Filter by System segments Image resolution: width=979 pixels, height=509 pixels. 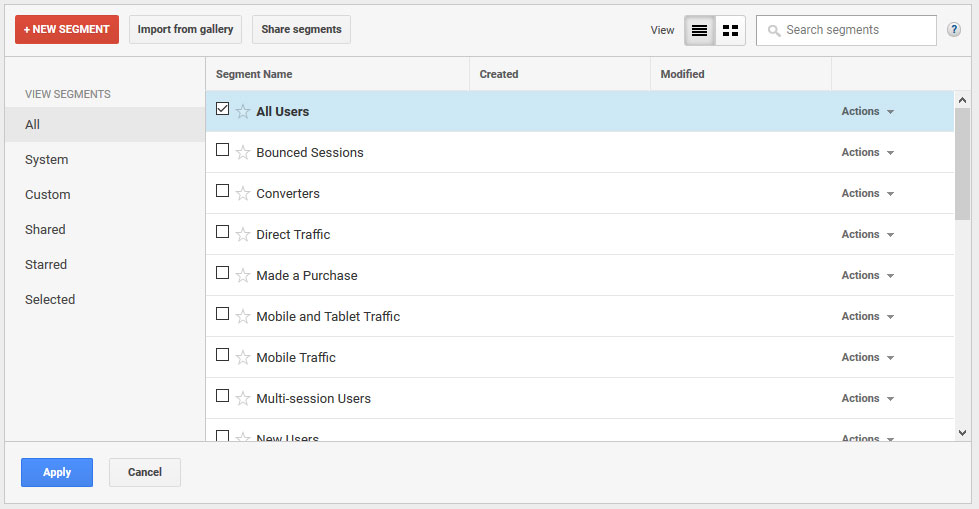tap(105, 159)
